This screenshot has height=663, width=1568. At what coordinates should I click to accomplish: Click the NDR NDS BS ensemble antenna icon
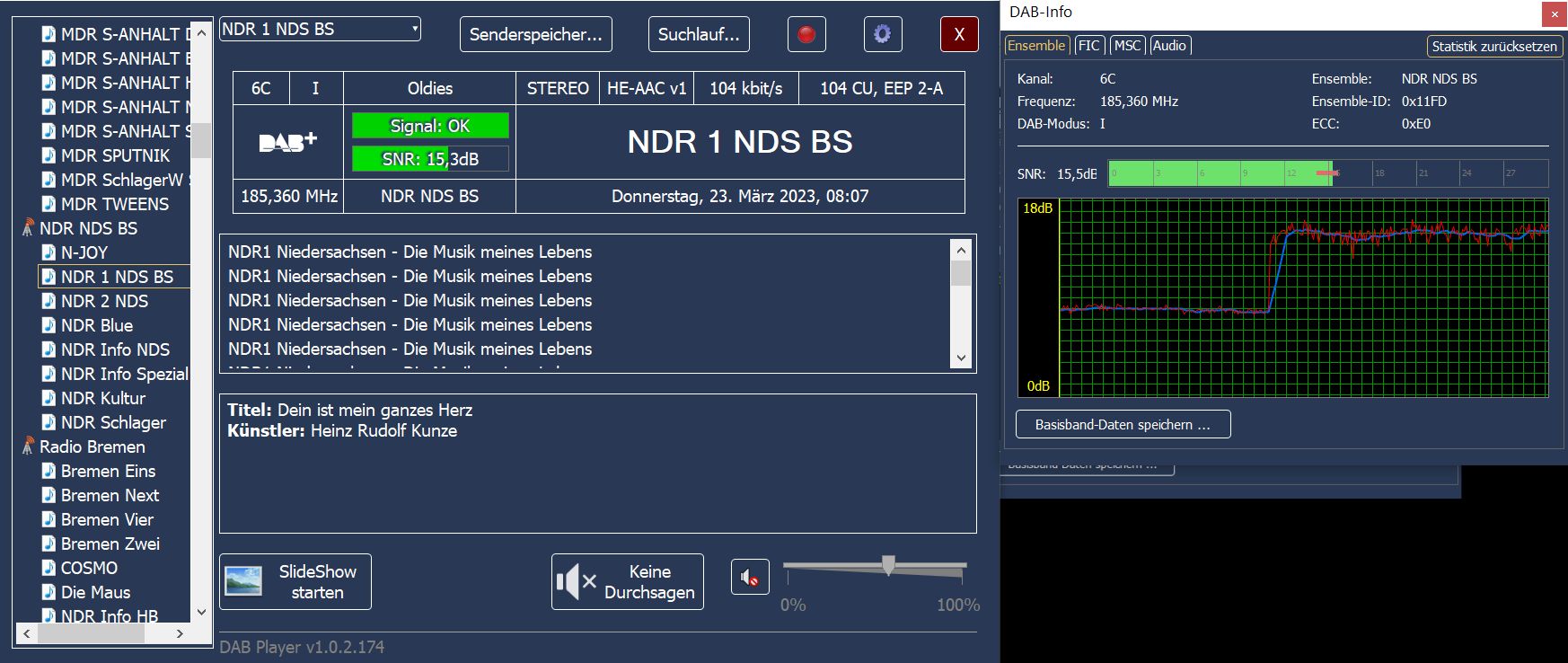coord(28,228)
